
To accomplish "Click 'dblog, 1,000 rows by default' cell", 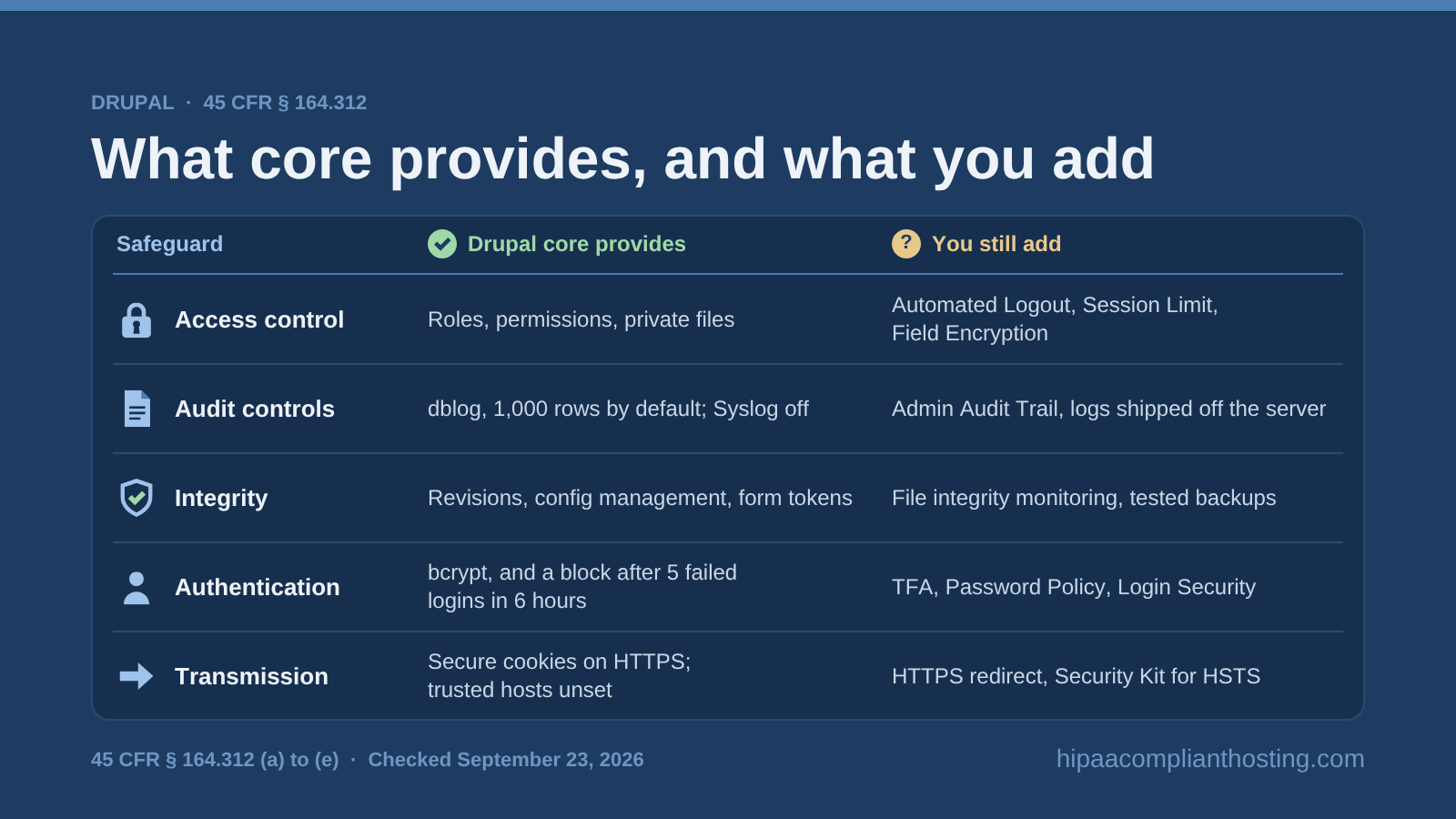I will 618,409.
